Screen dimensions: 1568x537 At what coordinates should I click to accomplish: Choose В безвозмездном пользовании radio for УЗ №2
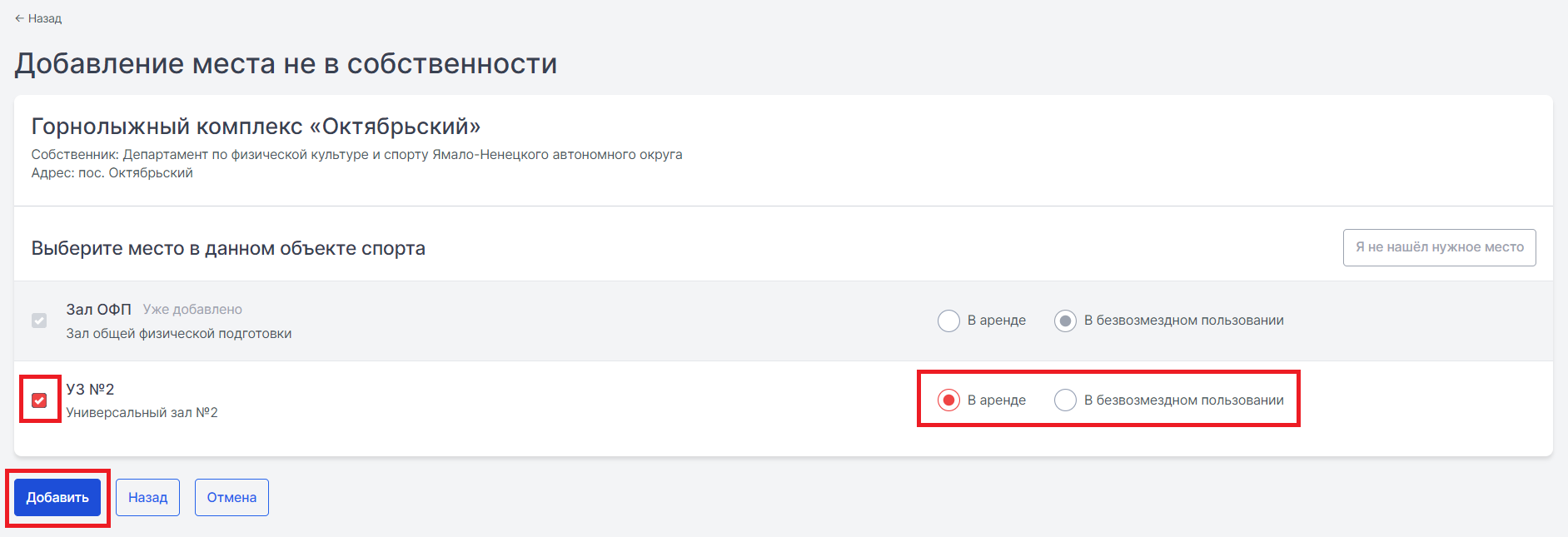(1065, 400)
